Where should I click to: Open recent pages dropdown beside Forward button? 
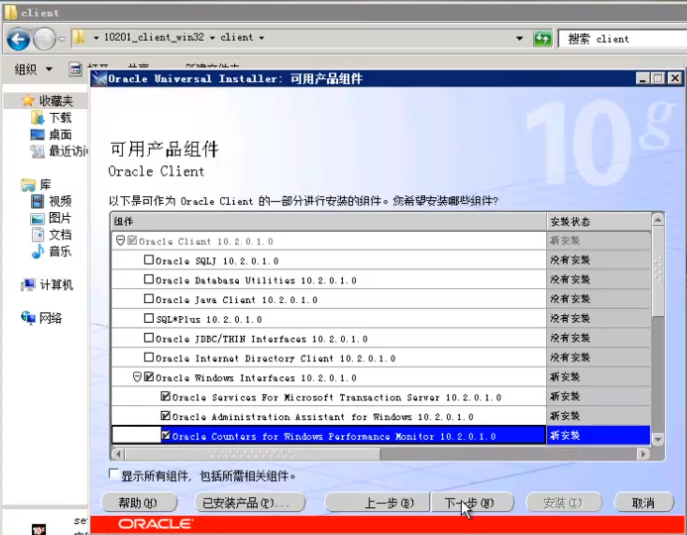(x=62, y=39)
